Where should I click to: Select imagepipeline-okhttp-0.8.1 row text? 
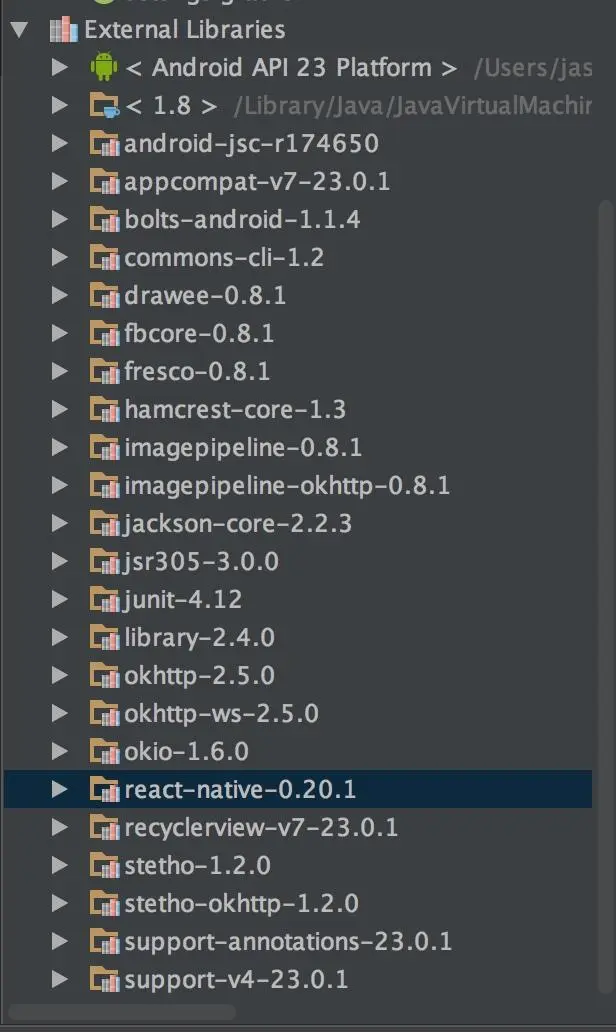point(288,486)
